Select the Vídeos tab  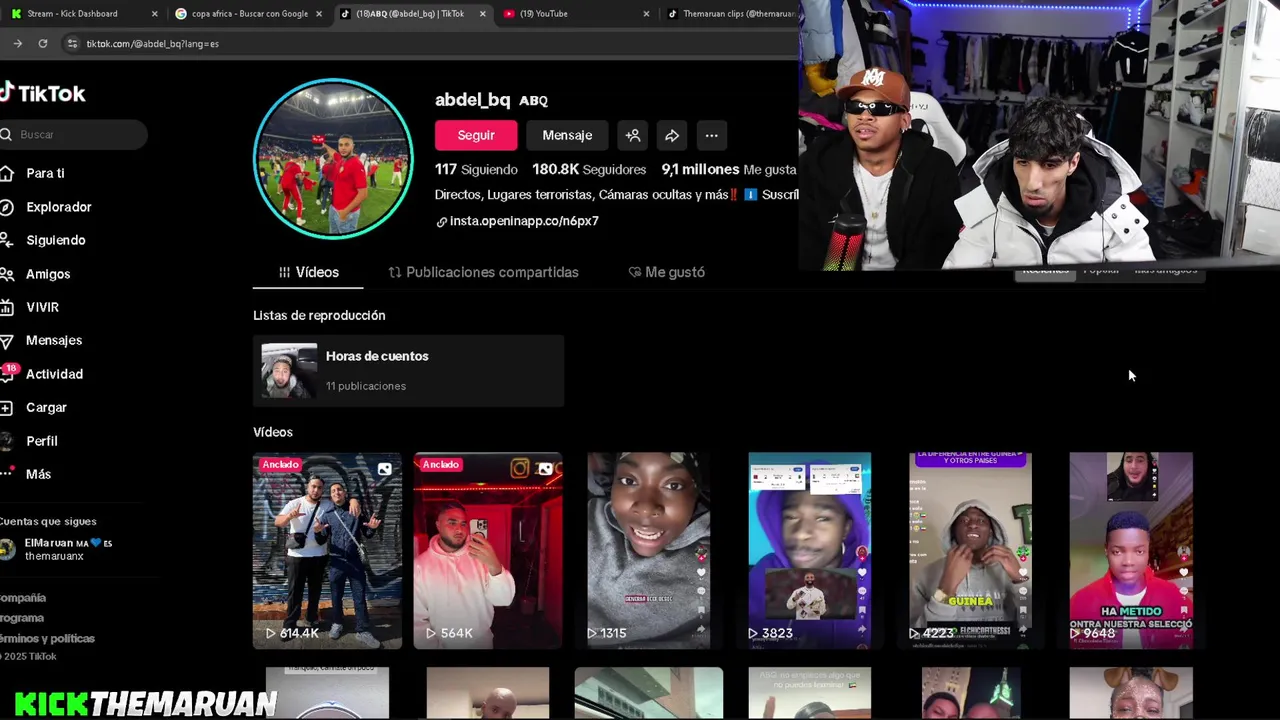click(x=308, y=272)
